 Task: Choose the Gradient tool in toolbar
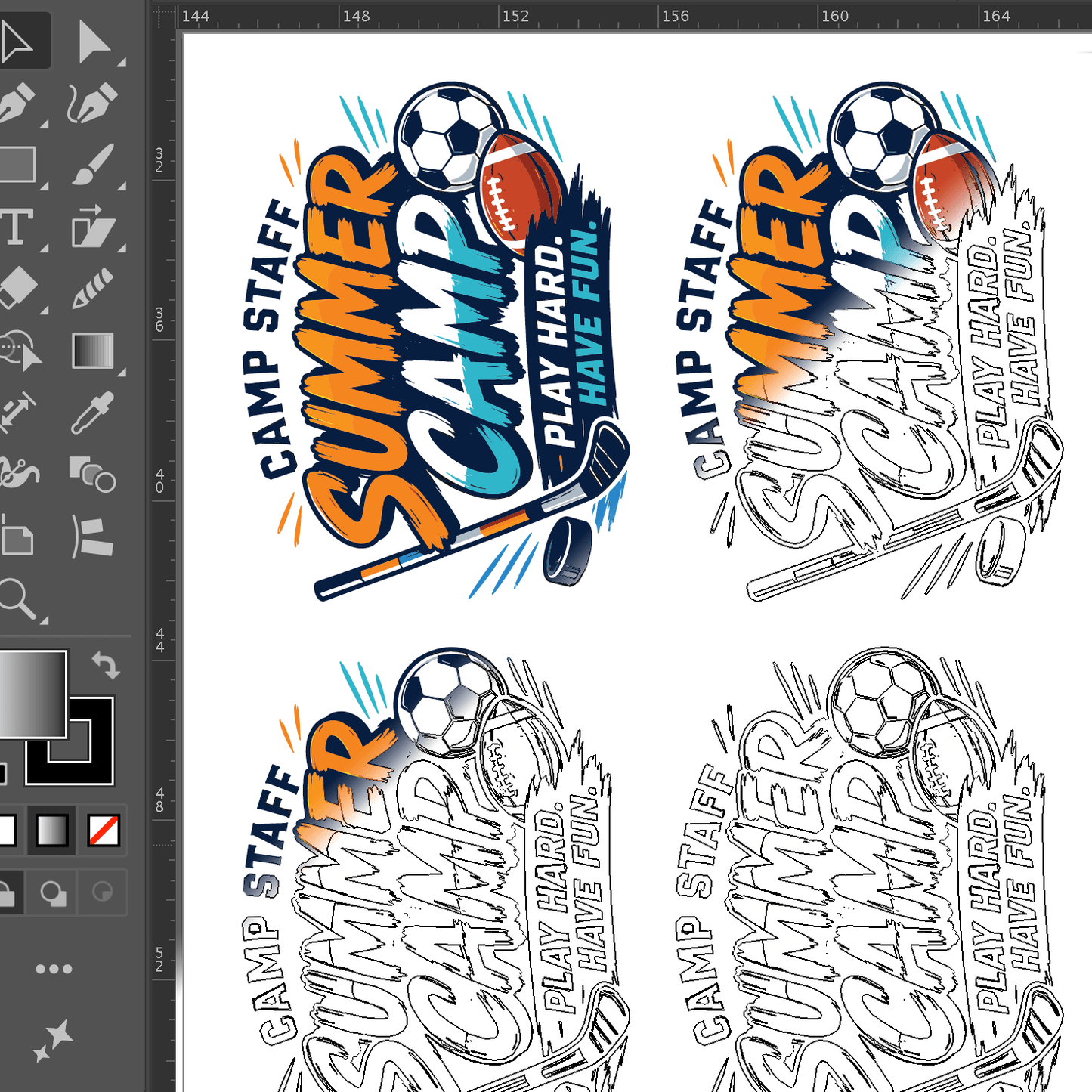coord(93,351)
